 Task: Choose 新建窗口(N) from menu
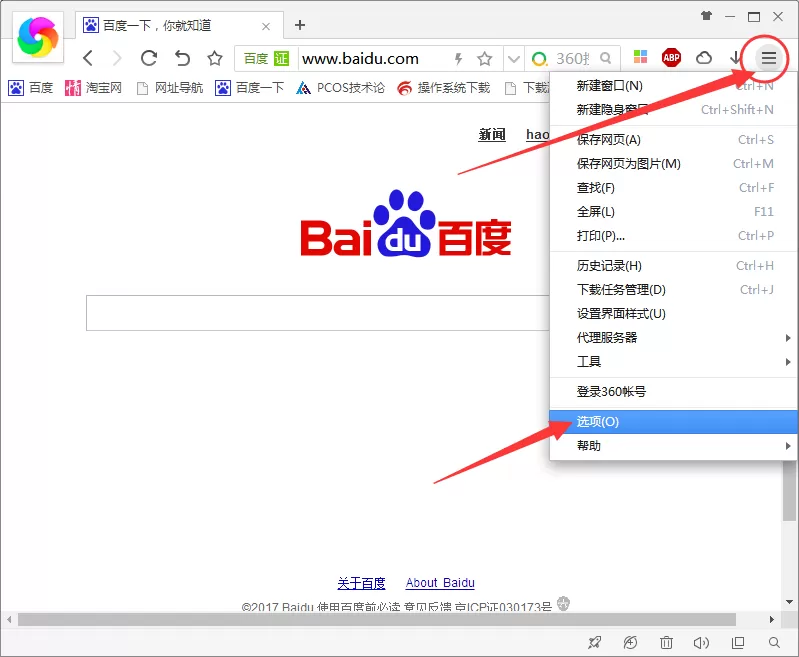(x=674, y=86)
